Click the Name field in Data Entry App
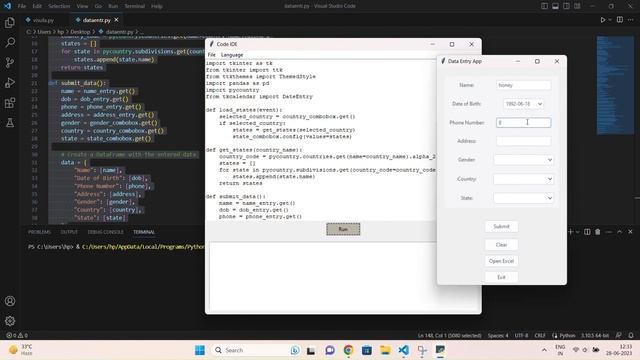 coord(524,85)
